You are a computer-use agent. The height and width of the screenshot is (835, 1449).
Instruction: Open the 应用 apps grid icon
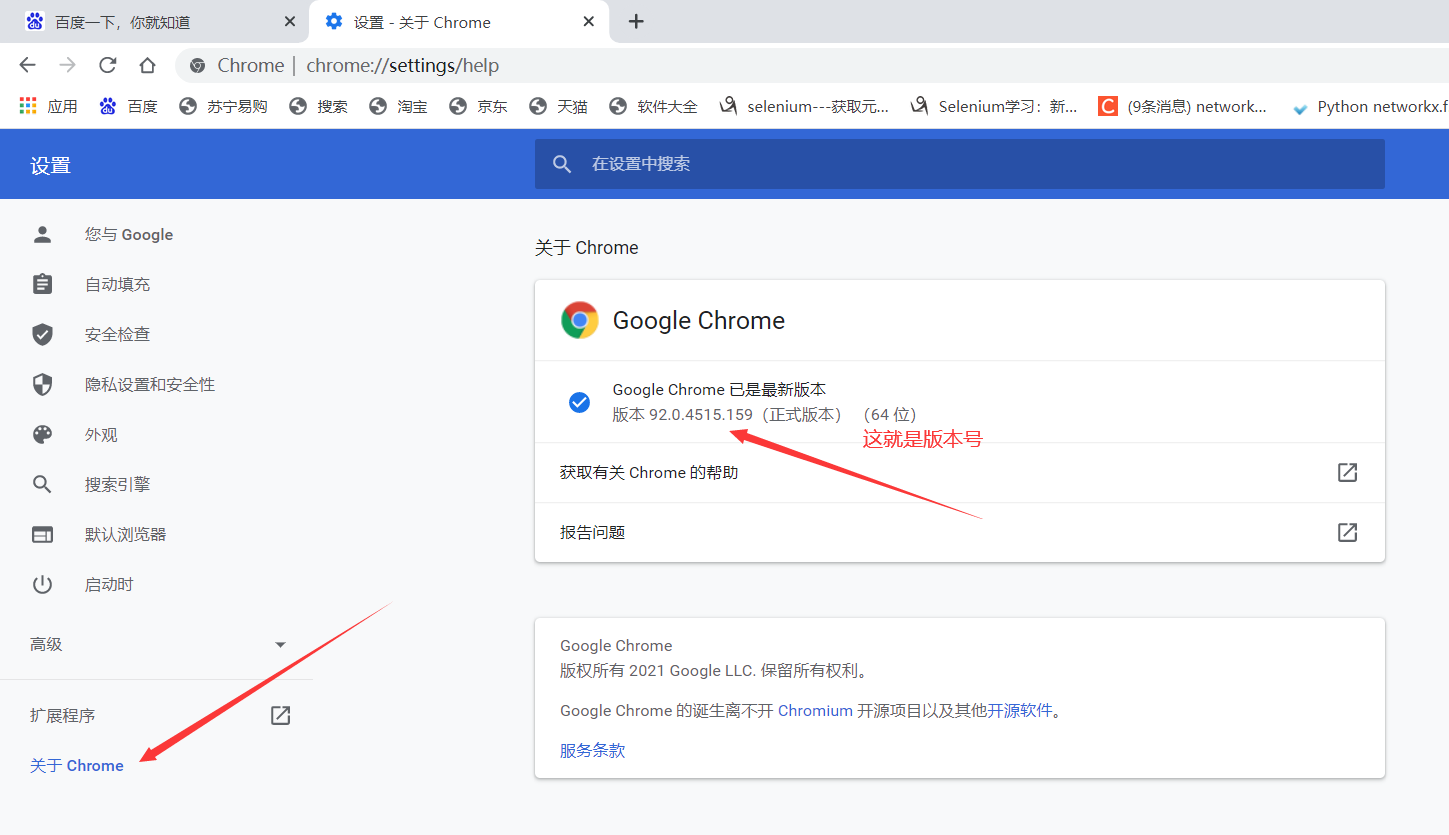coord(28,106)
